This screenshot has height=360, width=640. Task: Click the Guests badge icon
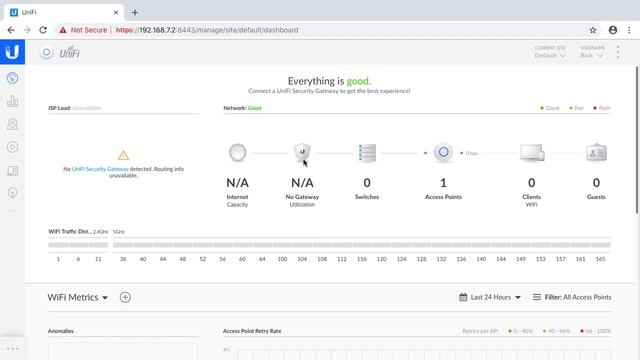596,153
